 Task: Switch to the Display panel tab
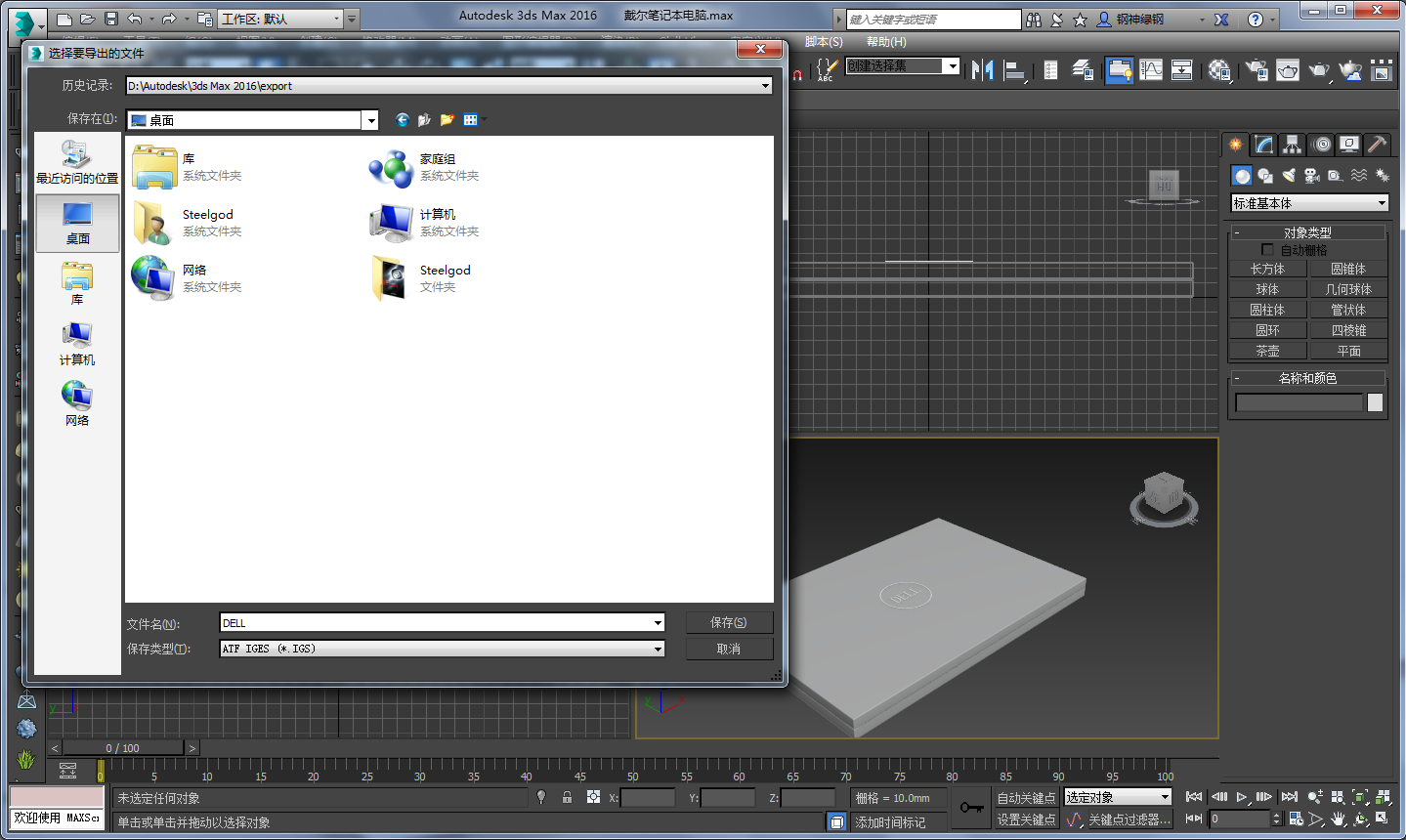click(1349, 145)
